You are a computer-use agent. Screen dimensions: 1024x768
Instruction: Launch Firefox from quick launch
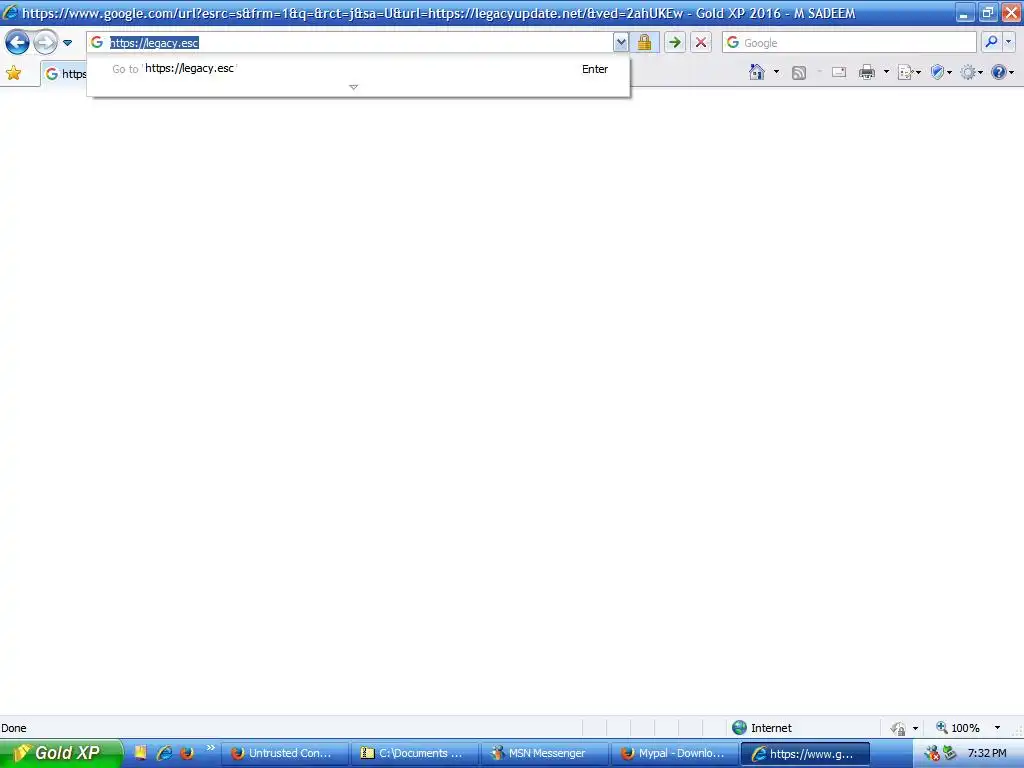[187, 753]
